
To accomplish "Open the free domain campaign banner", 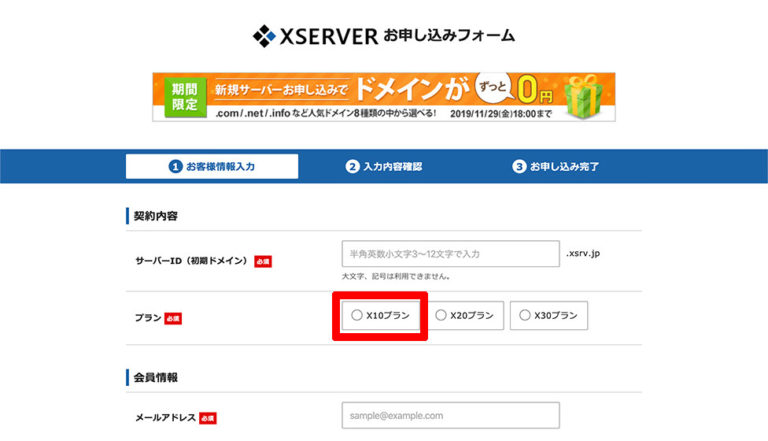I will click(x=384, y=97).
